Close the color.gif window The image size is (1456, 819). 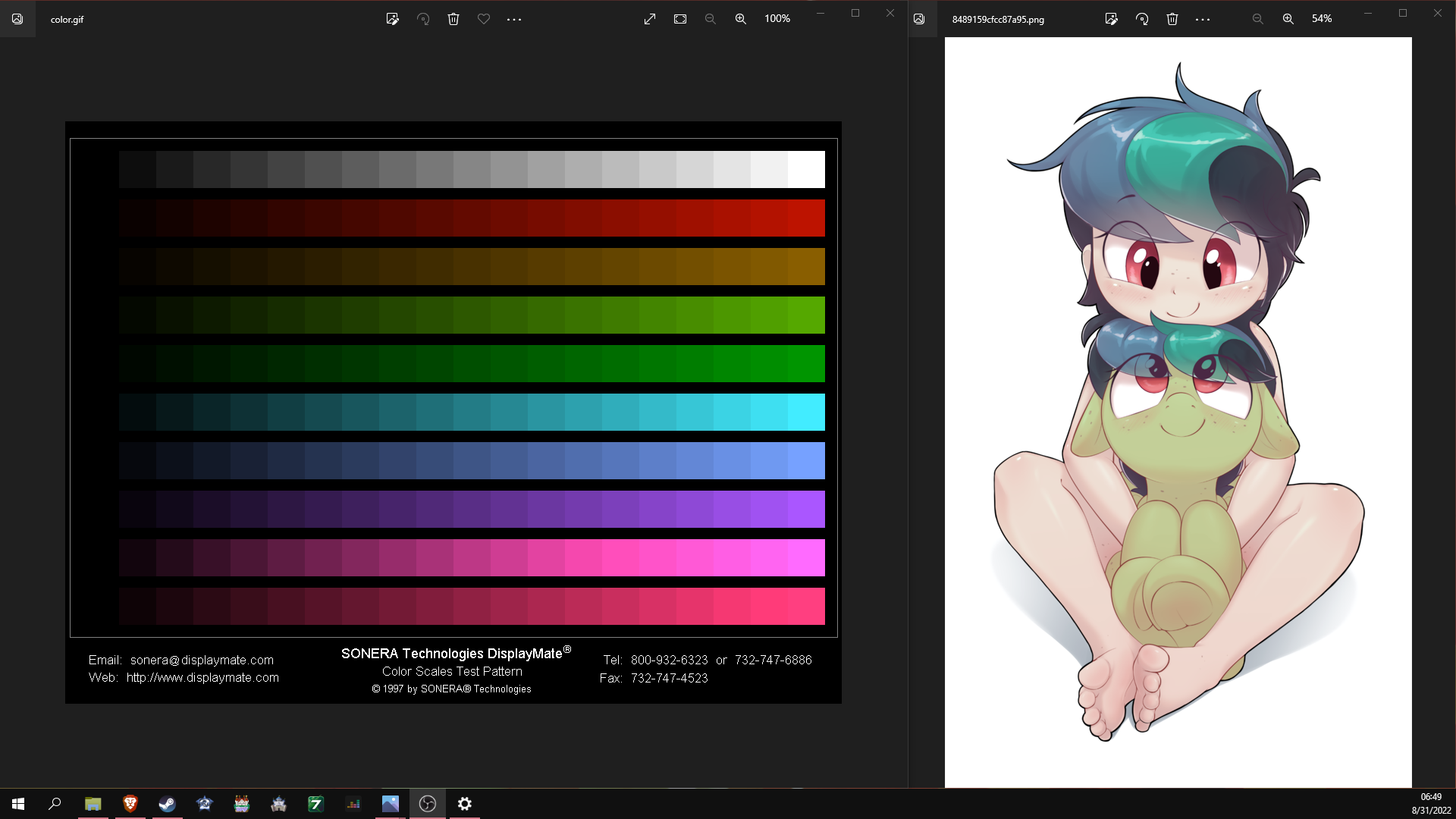pyautogui.click(x=890, y=14)
